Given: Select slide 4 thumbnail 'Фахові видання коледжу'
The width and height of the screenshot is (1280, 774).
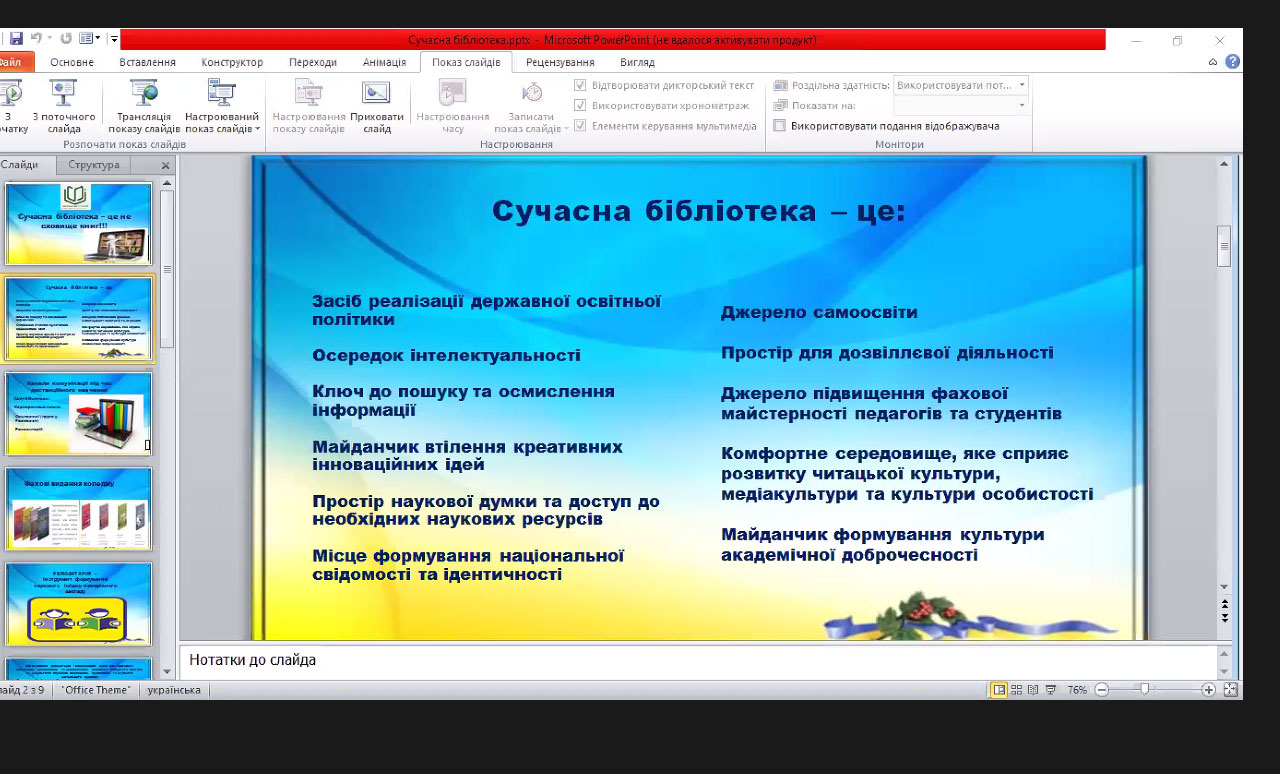Looking at the screenshot, I should coord(78,508).
